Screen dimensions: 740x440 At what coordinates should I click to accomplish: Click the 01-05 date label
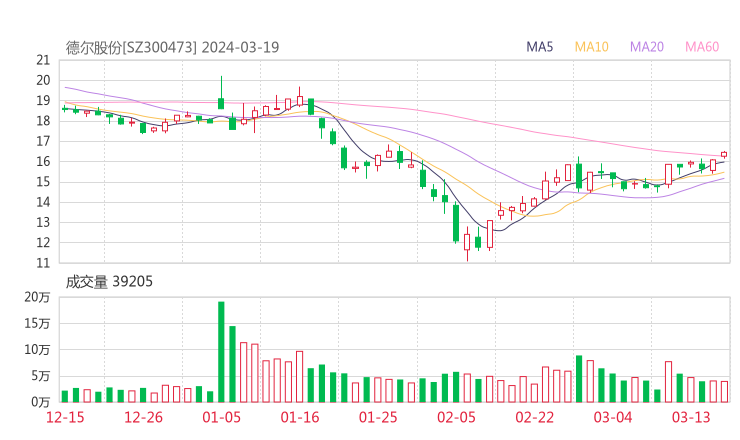click(221, 417)
